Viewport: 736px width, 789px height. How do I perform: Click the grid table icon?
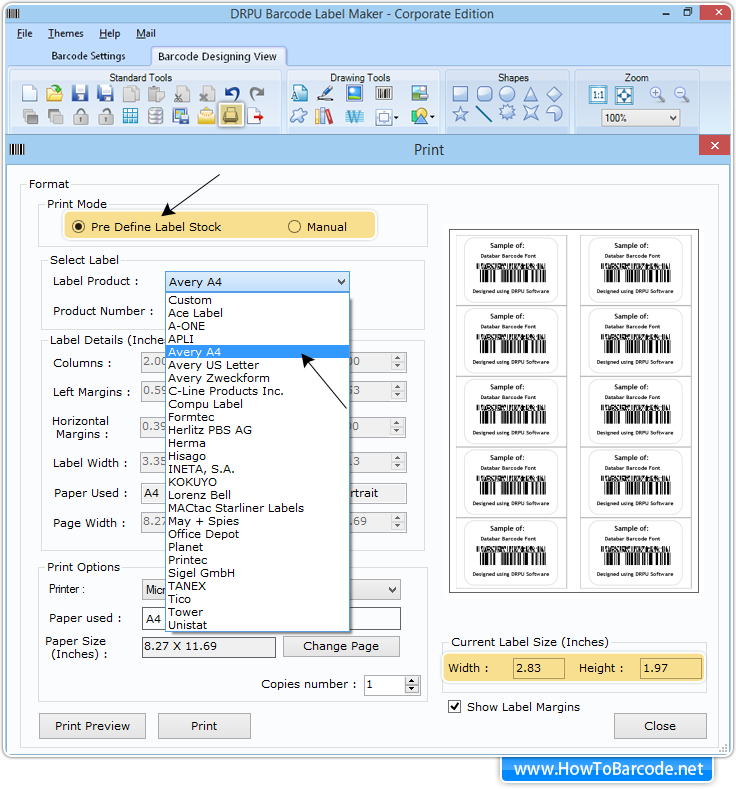(x=130, y=116)
